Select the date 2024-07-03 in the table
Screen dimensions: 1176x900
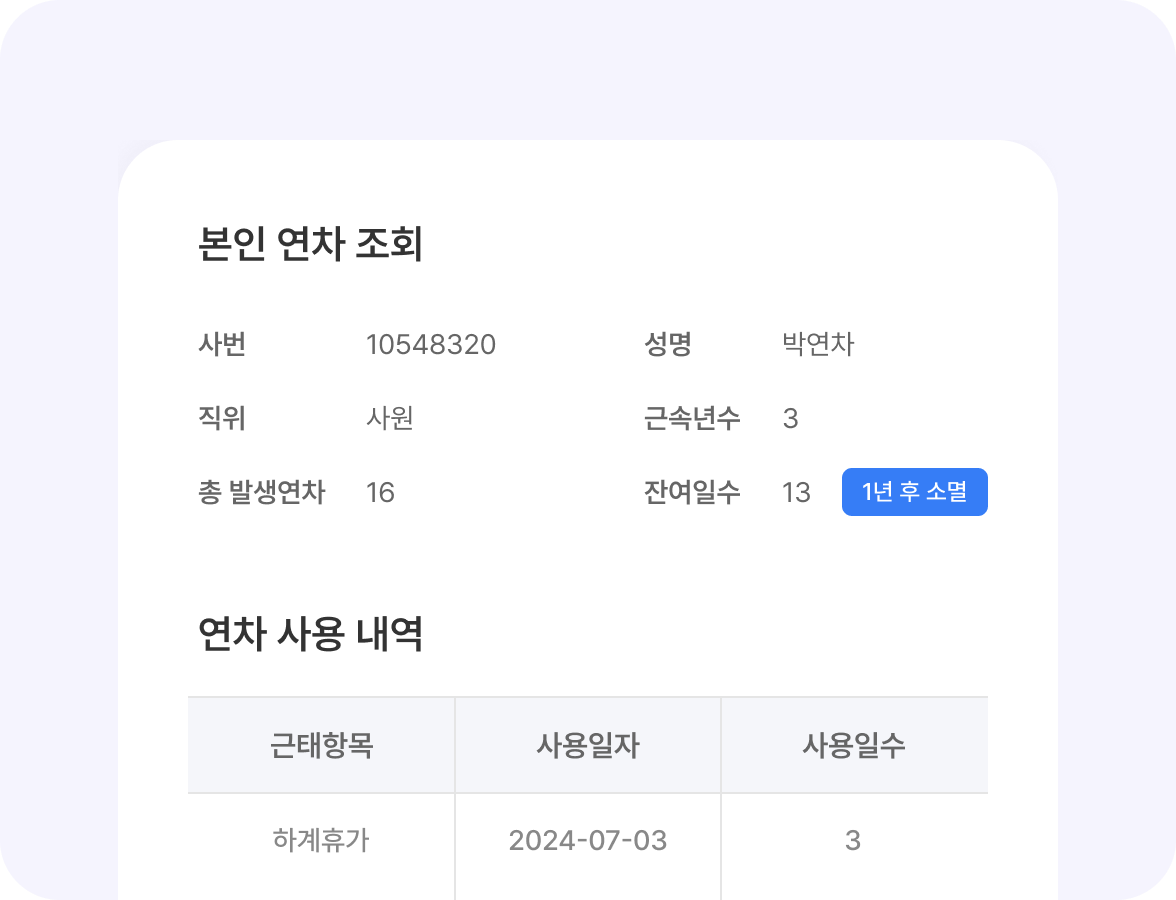pyautogui.click(x=588, y=841)
